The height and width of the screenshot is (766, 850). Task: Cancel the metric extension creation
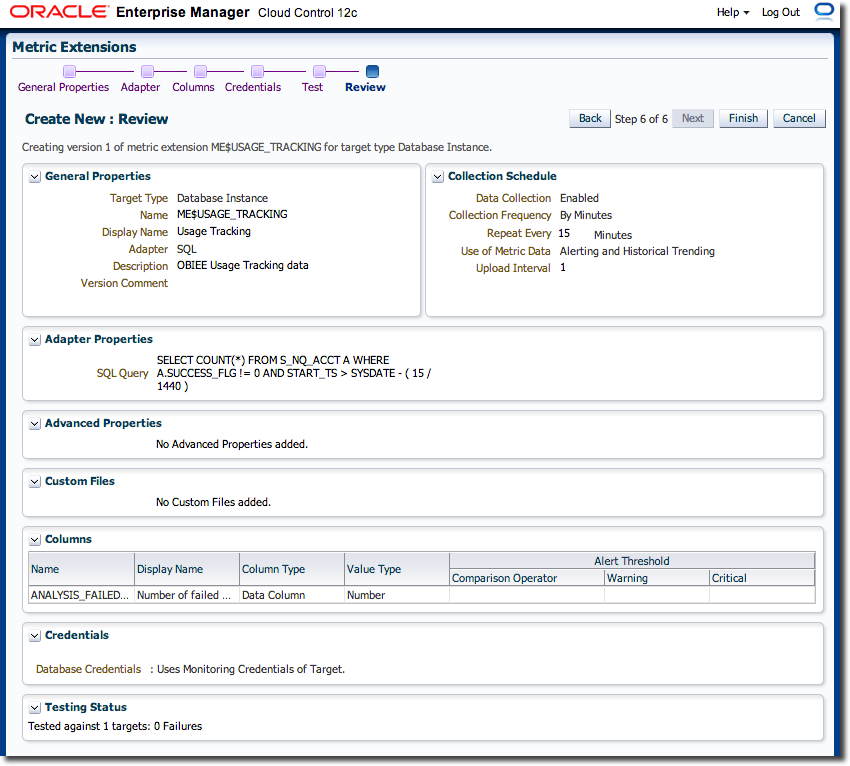point(798,118)
